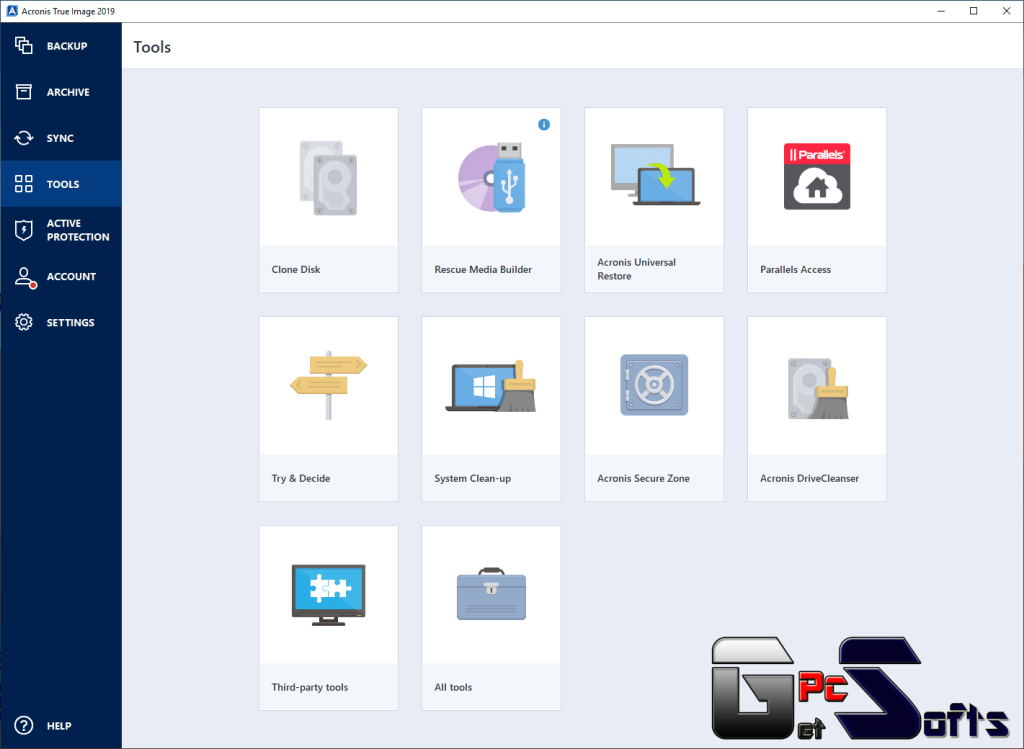The height and width of the screenshot is (749, 1024).
Task: Click the Try & Decide signpost icon
Action: pos(328,385)
